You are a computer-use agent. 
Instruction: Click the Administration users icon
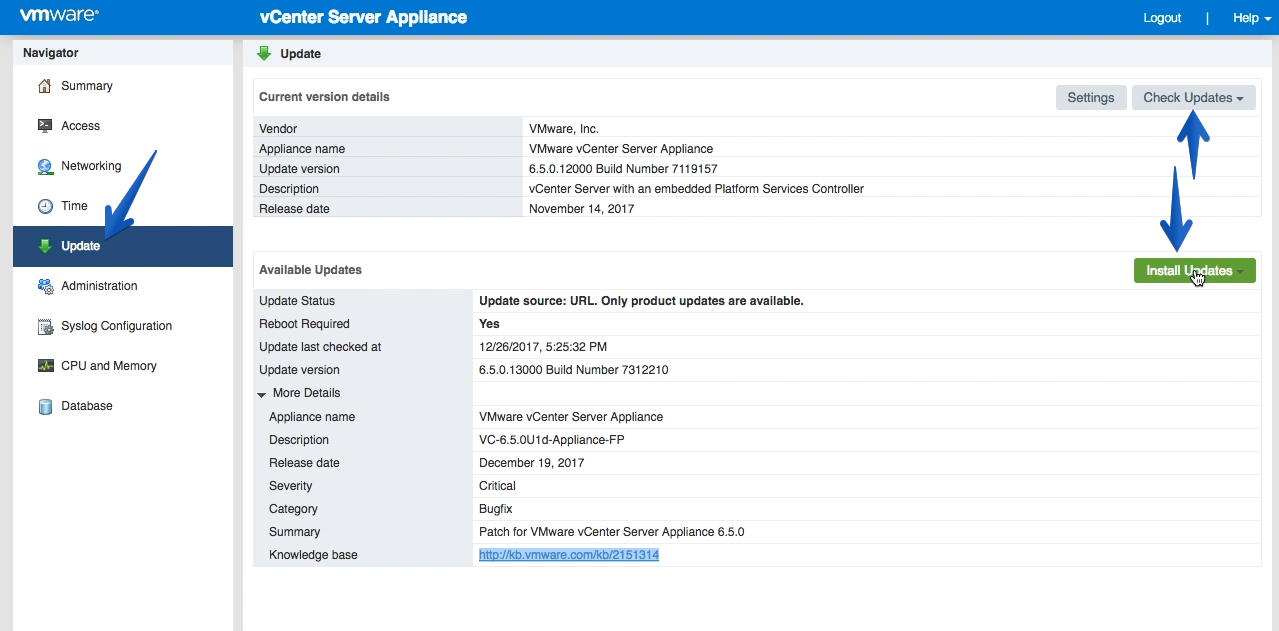pyautogui.click(x=44, y=286)
